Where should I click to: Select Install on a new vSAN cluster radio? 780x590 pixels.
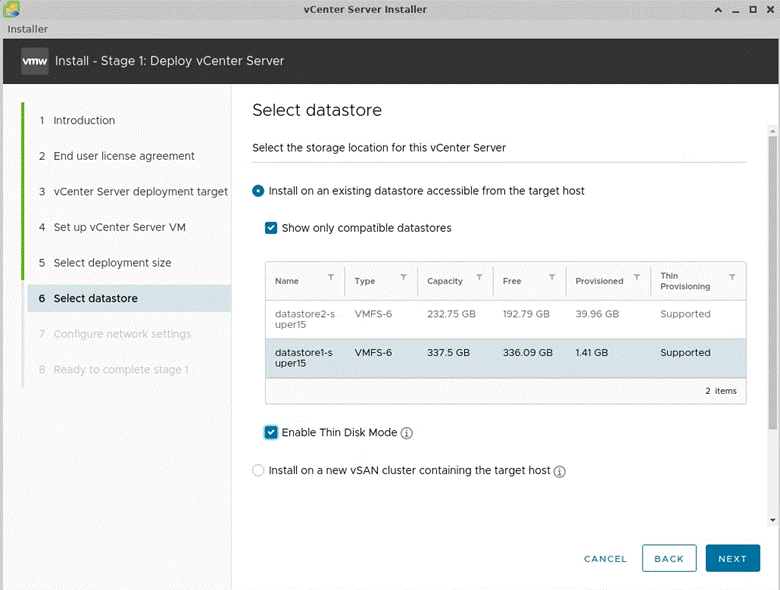[x=258, y=471]
